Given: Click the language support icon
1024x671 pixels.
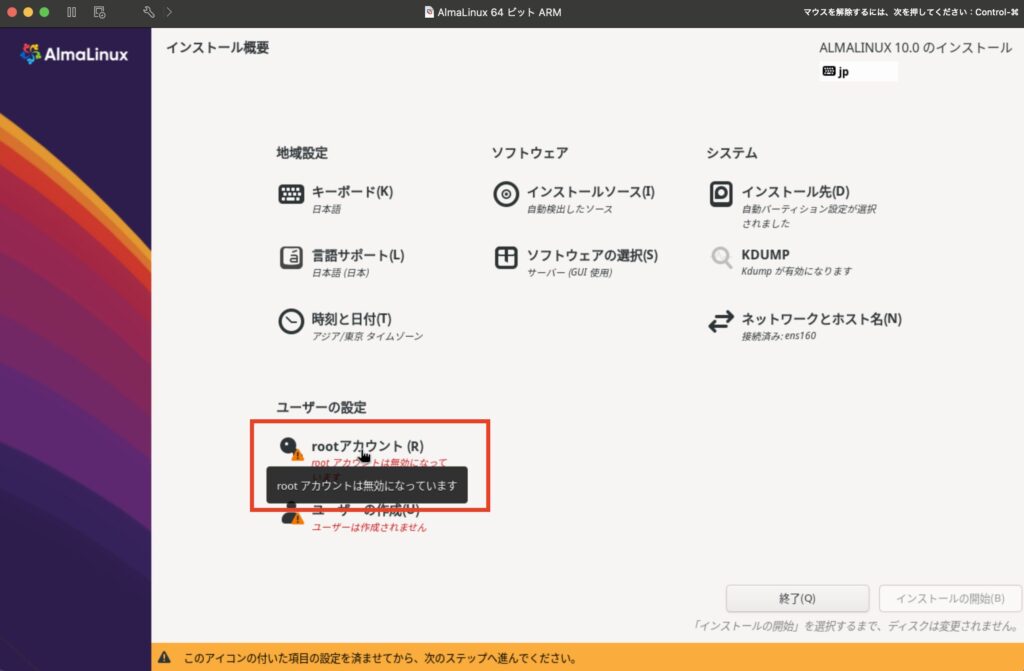Looking at the screenshot, I should click(291, 257).
